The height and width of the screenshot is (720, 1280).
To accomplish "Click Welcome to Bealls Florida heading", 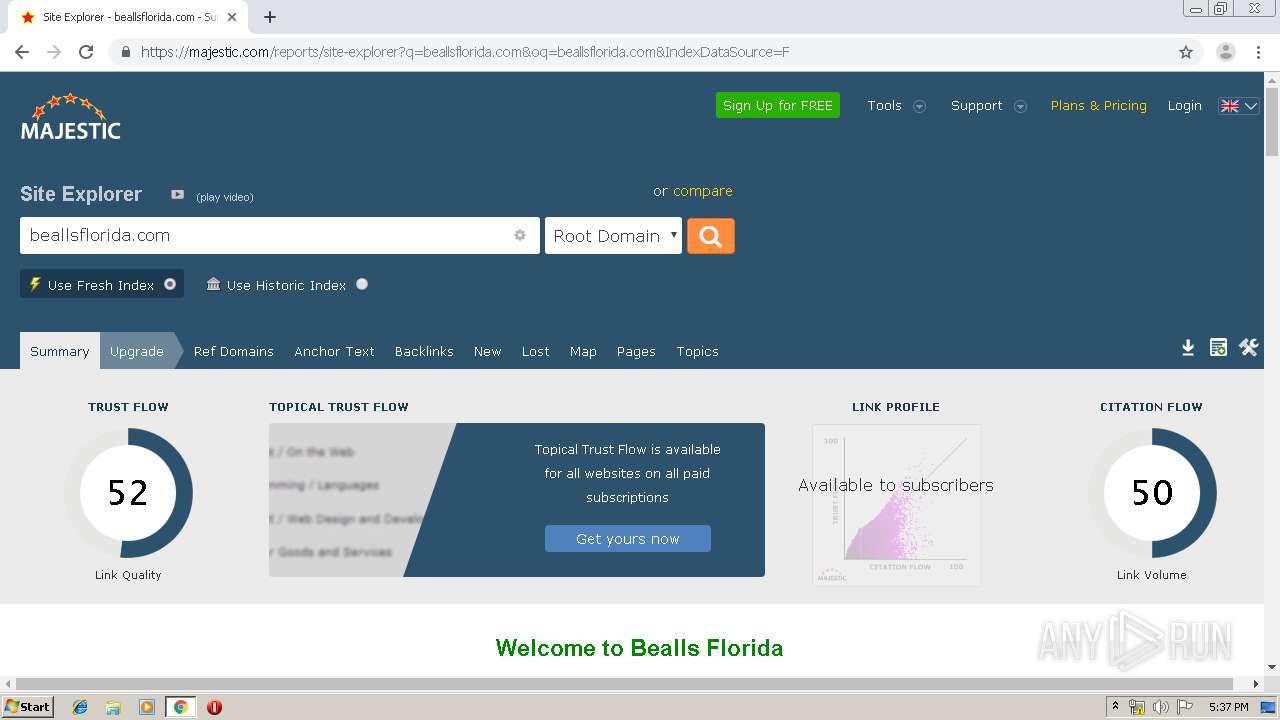I will [x=639, y=648].
